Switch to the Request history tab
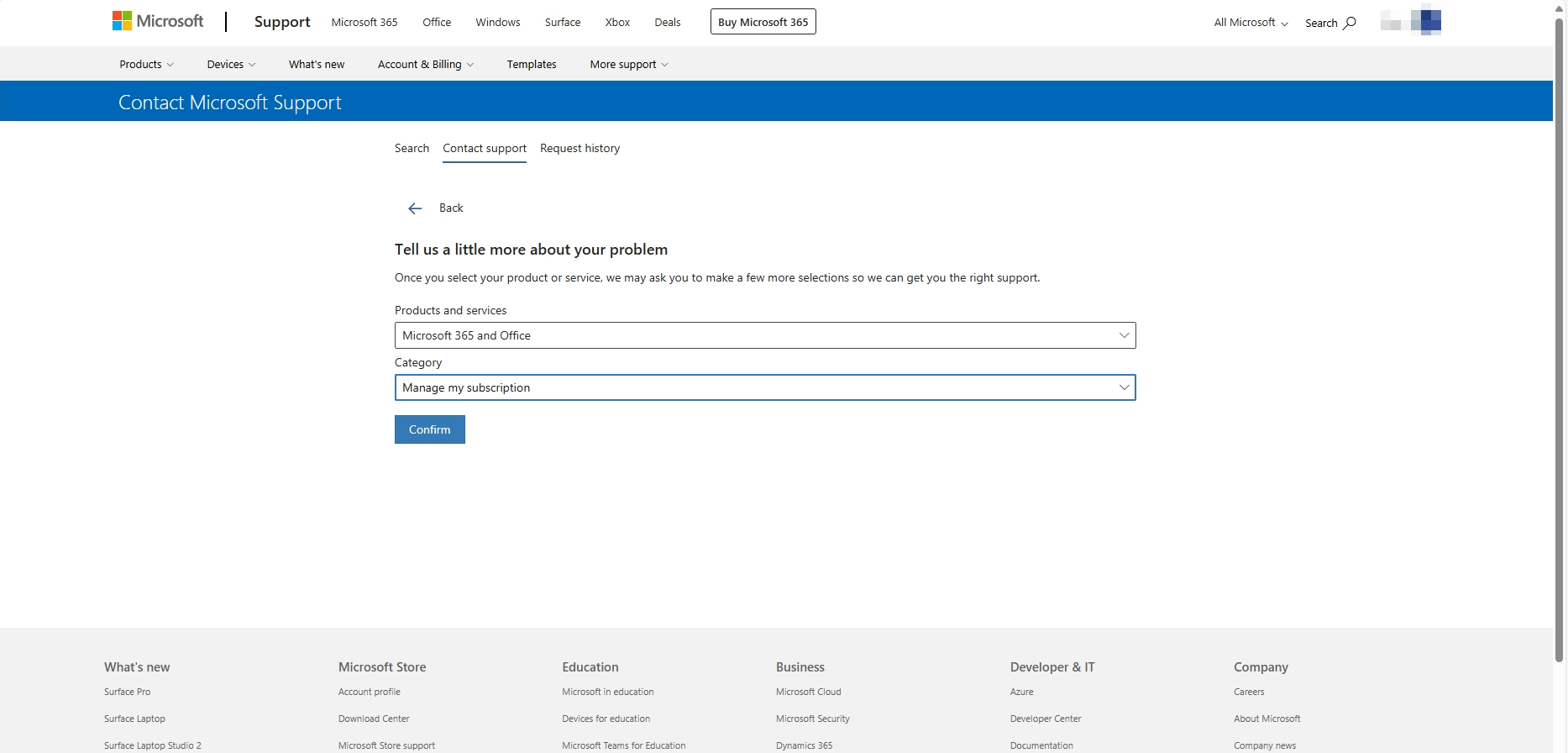1568x753 pixels. pos(580,148)
